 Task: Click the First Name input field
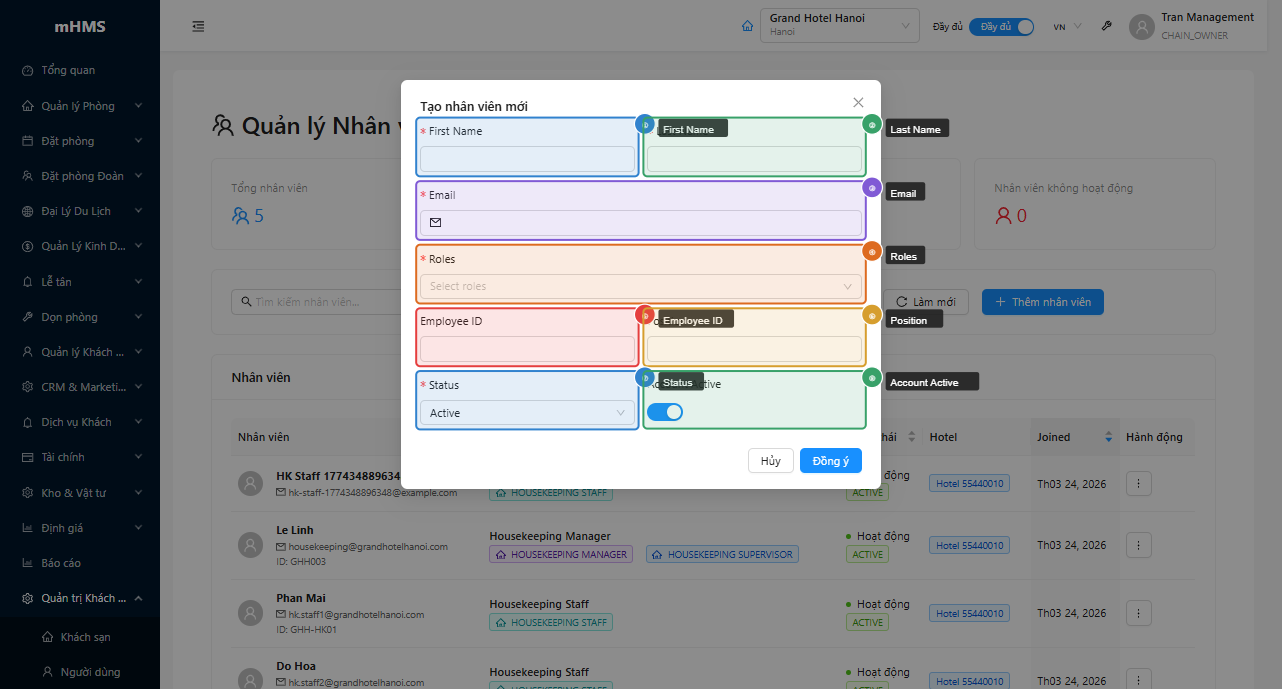pos(527,159)
